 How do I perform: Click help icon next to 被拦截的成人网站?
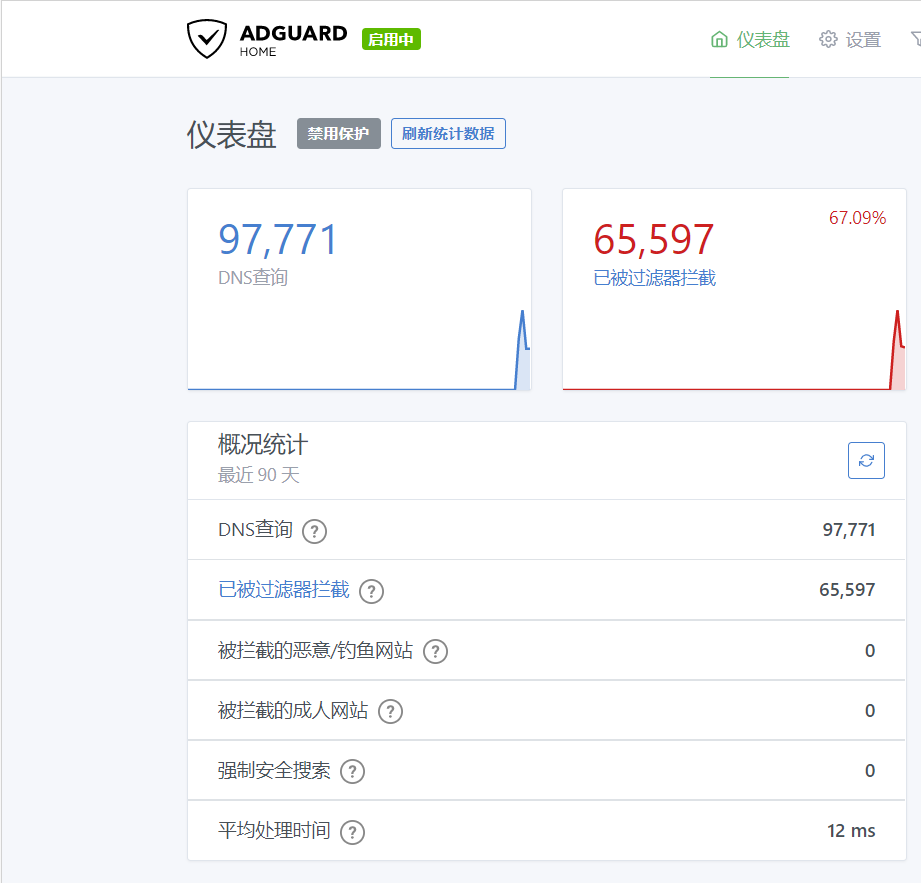click(x=390, y=711)
